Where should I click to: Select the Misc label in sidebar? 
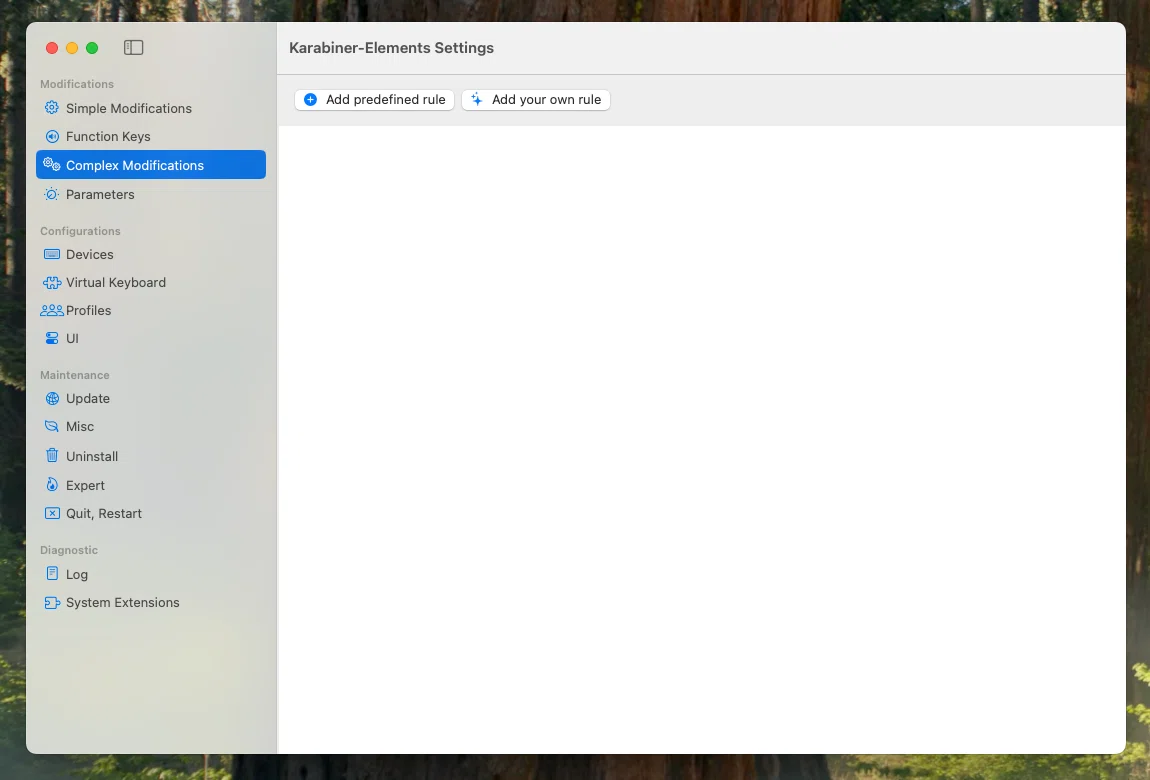click(x=80, y=426)
